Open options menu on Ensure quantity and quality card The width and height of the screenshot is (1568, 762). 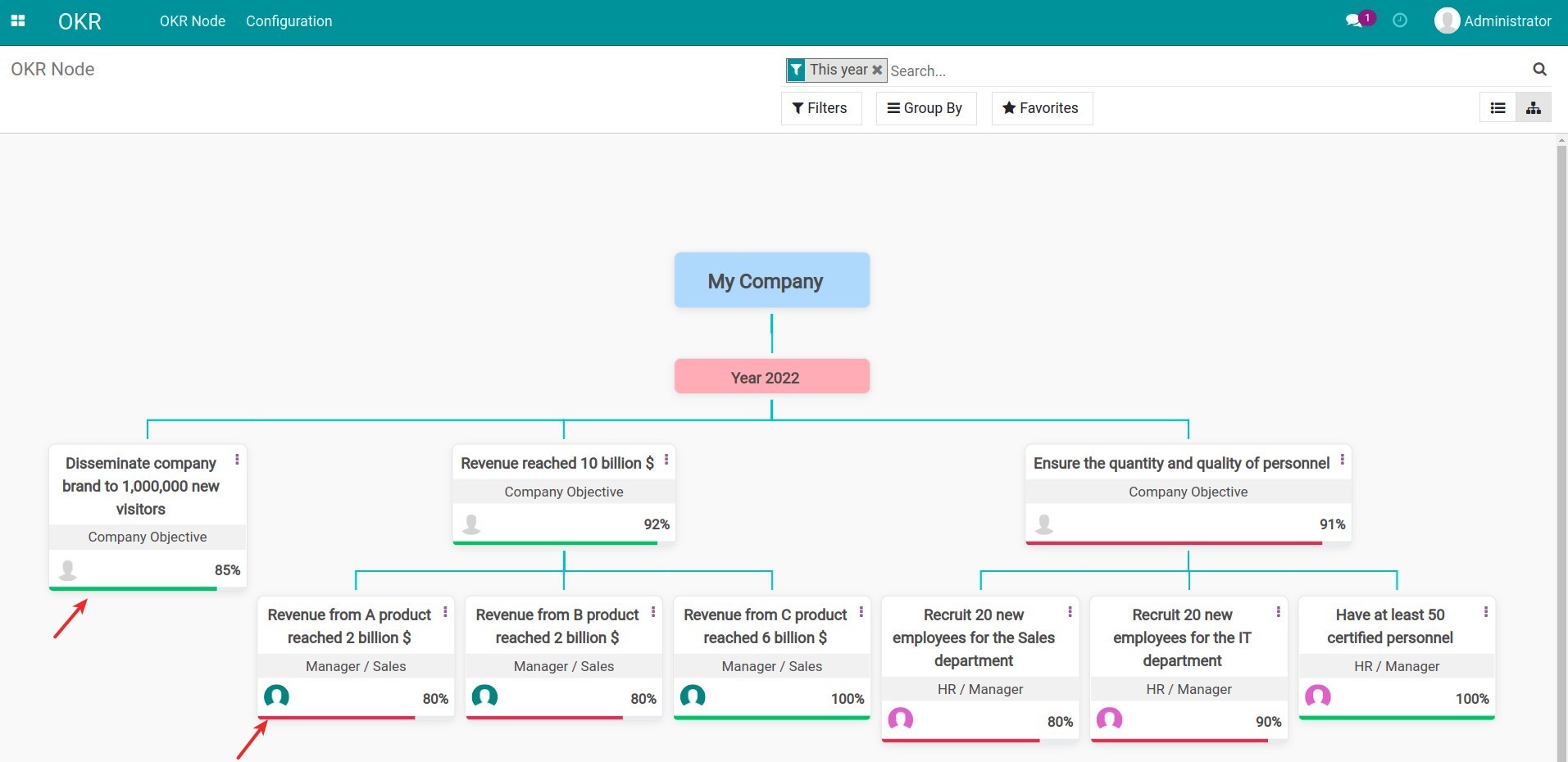[1343, 460]
